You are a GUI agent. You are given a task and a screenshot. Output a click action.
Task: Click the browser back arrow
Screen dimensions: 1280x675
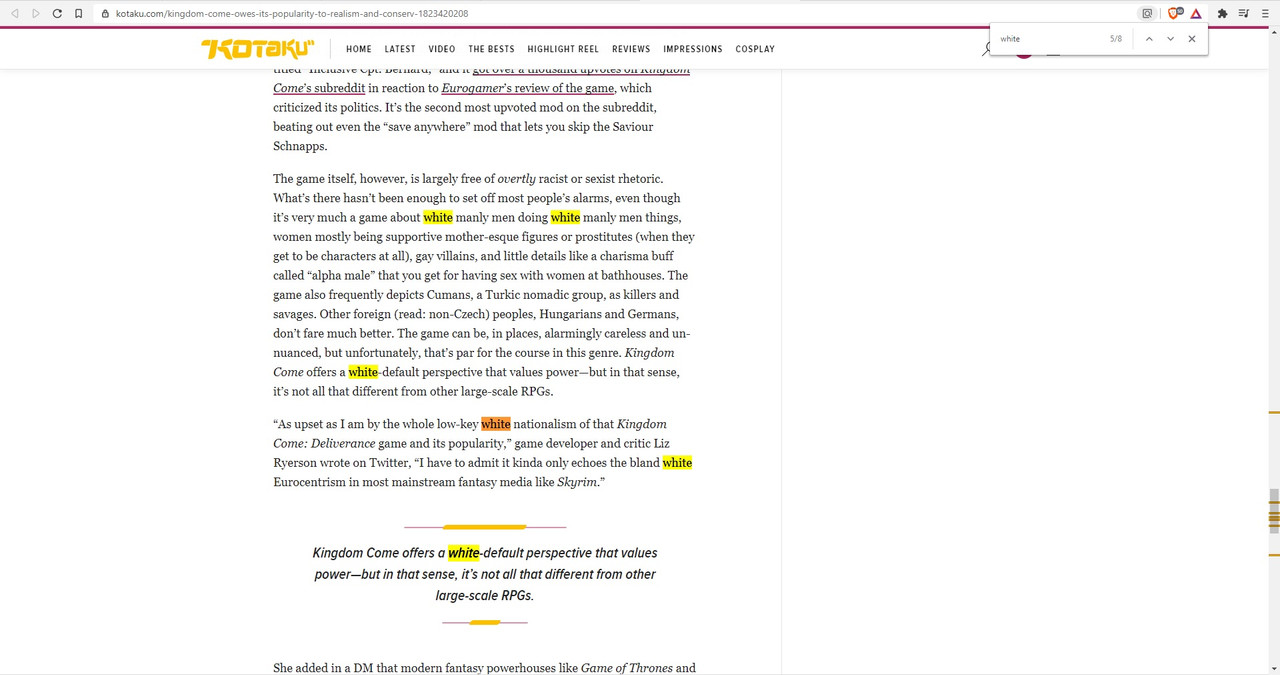14,13
